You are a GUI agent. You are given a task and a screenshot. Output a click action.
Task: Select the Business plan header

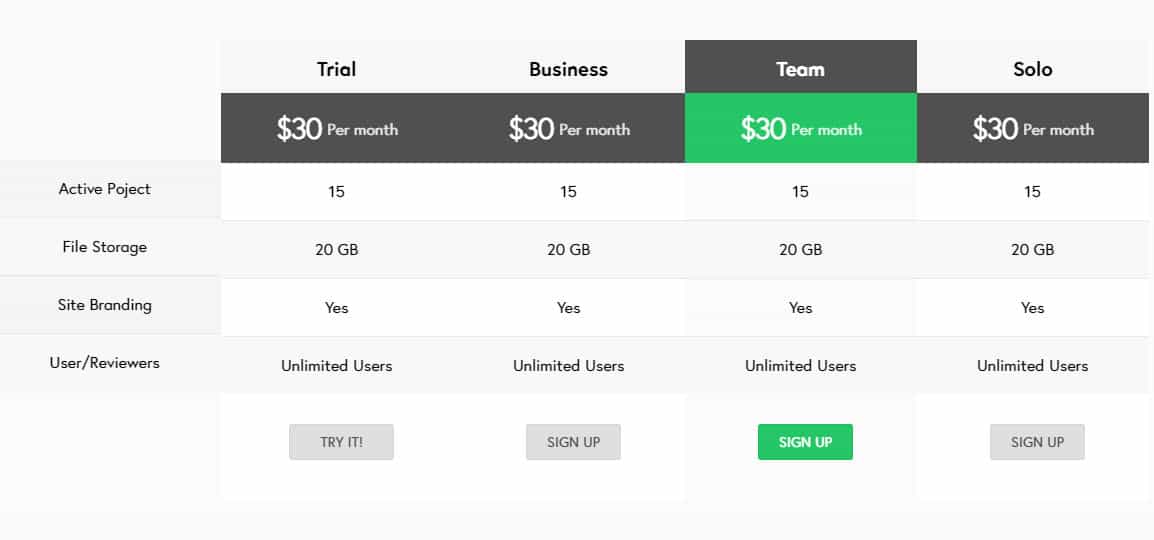[x=568, y=69]
